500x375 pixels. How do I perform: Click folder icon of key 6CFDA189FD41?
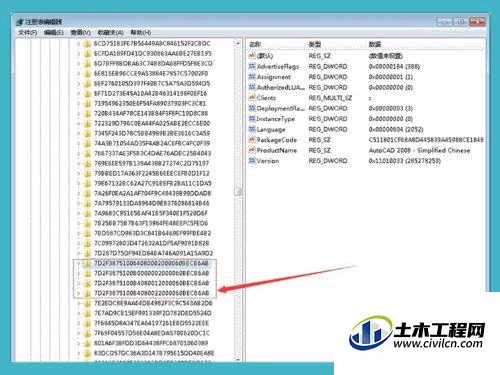point(87,54)
